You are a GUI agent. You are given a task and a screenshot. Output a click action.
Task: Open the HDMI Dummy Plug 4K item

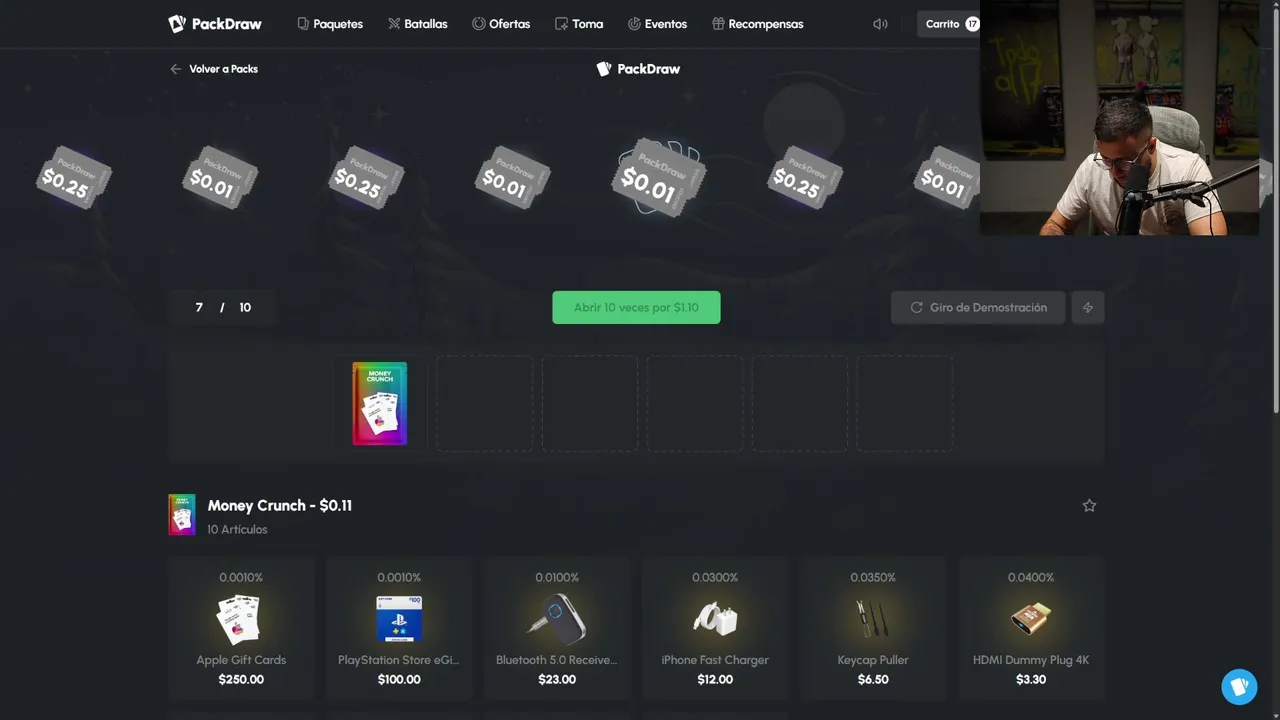(x=1031, y=629)
